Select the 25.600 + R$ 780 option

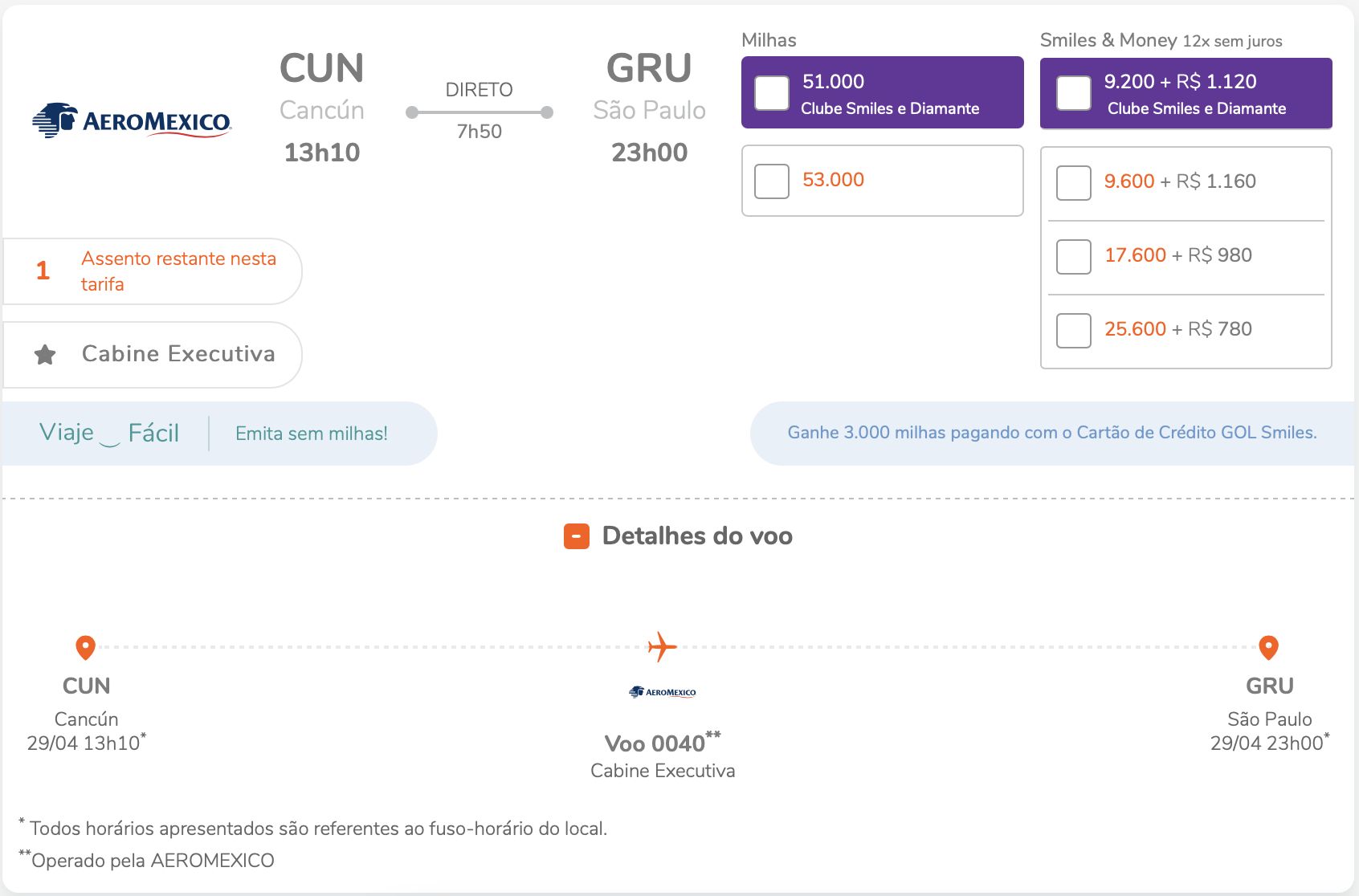coord(1074,331)
